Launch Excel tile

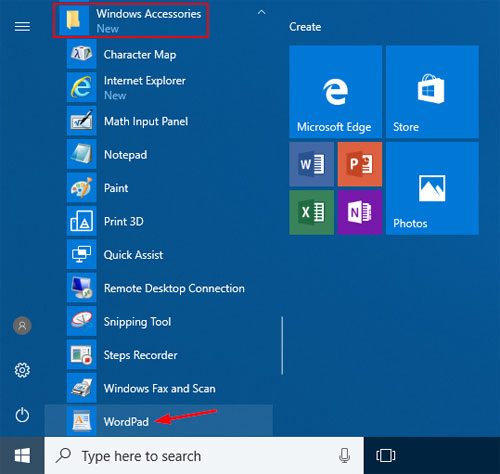click(x=312, y=212)
